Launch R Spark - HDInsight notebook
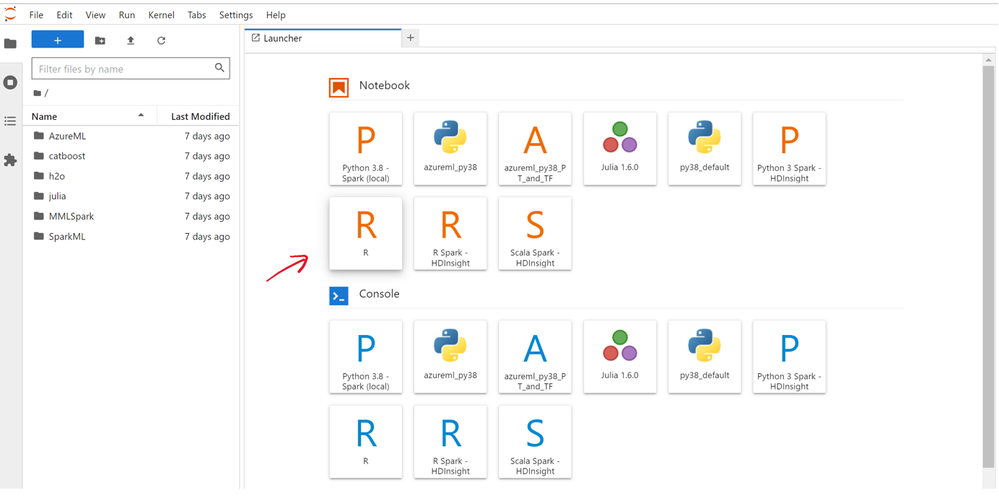The width and height of the screenshot is (999, 501). pyautogui.click(x=450, y=233)
